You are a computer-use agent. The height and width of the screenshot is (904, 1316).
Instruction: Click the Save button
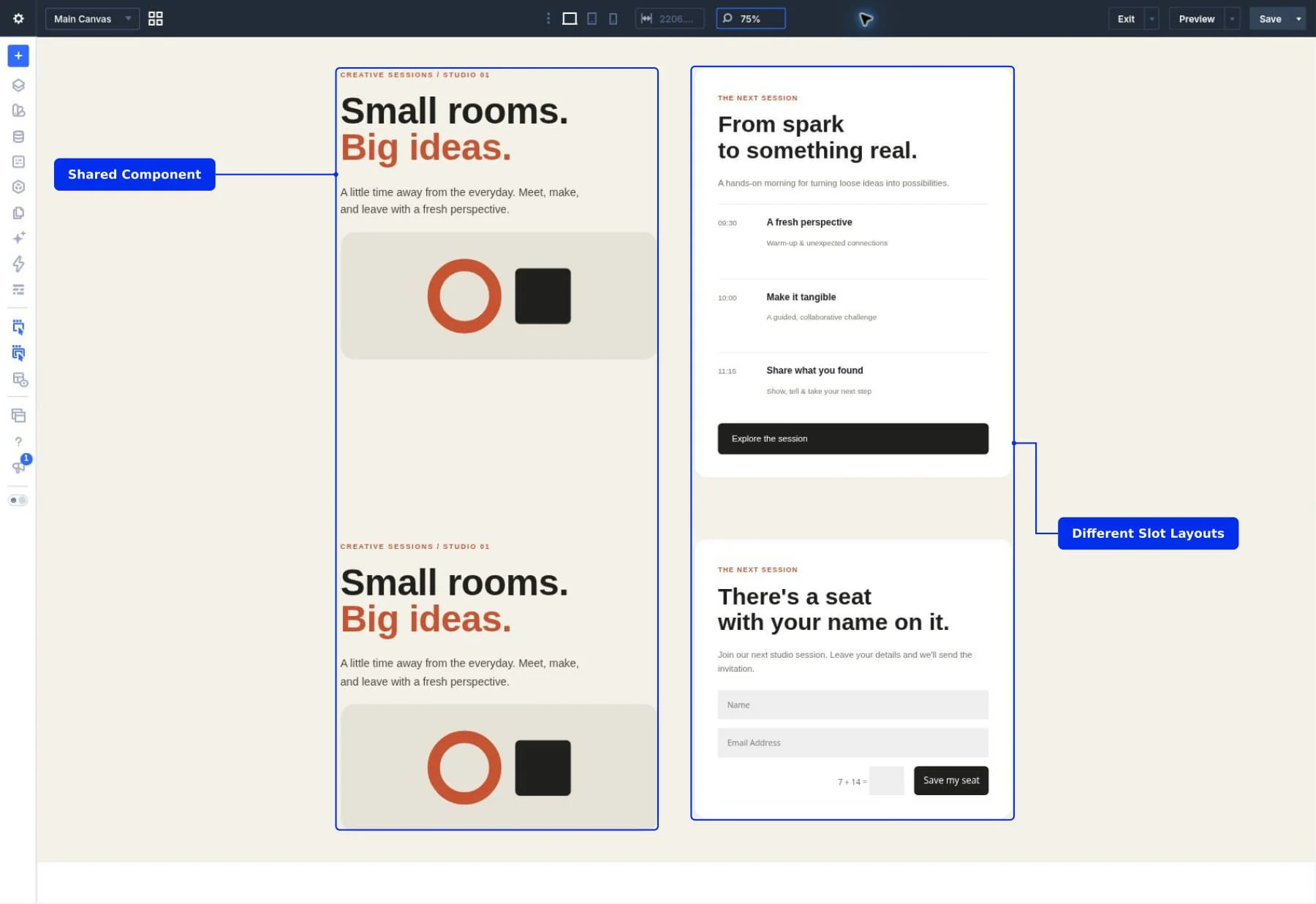1270,19
